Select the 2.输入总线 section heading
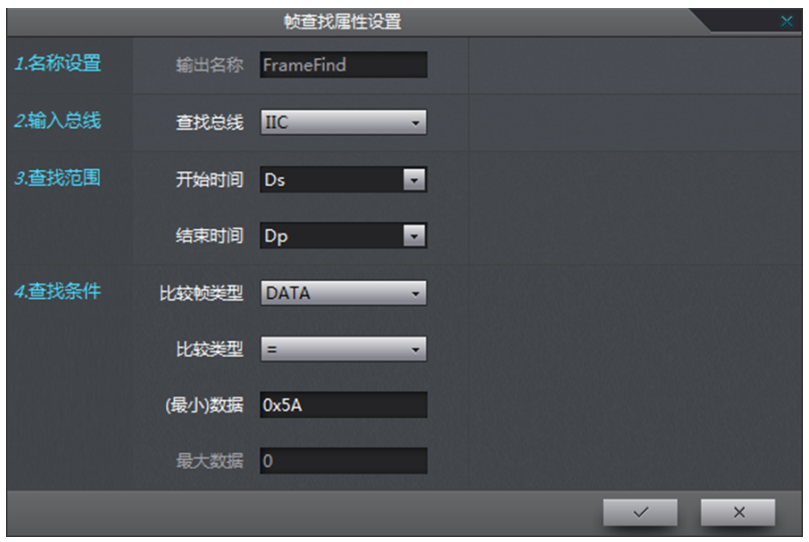Screen dimensions: 809x542 58,121
